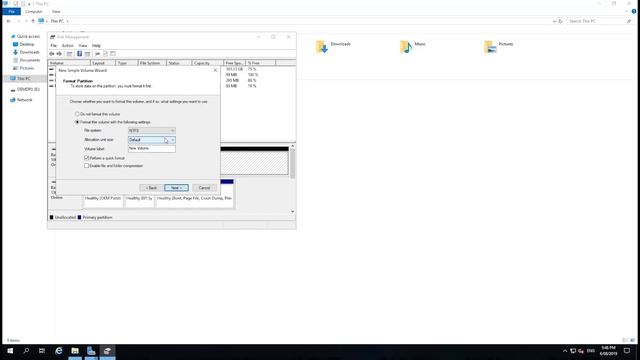Expand File Explorer address history dropdown
The height and width of the screenshot is (360, 640).
click(x=554, y=21)
